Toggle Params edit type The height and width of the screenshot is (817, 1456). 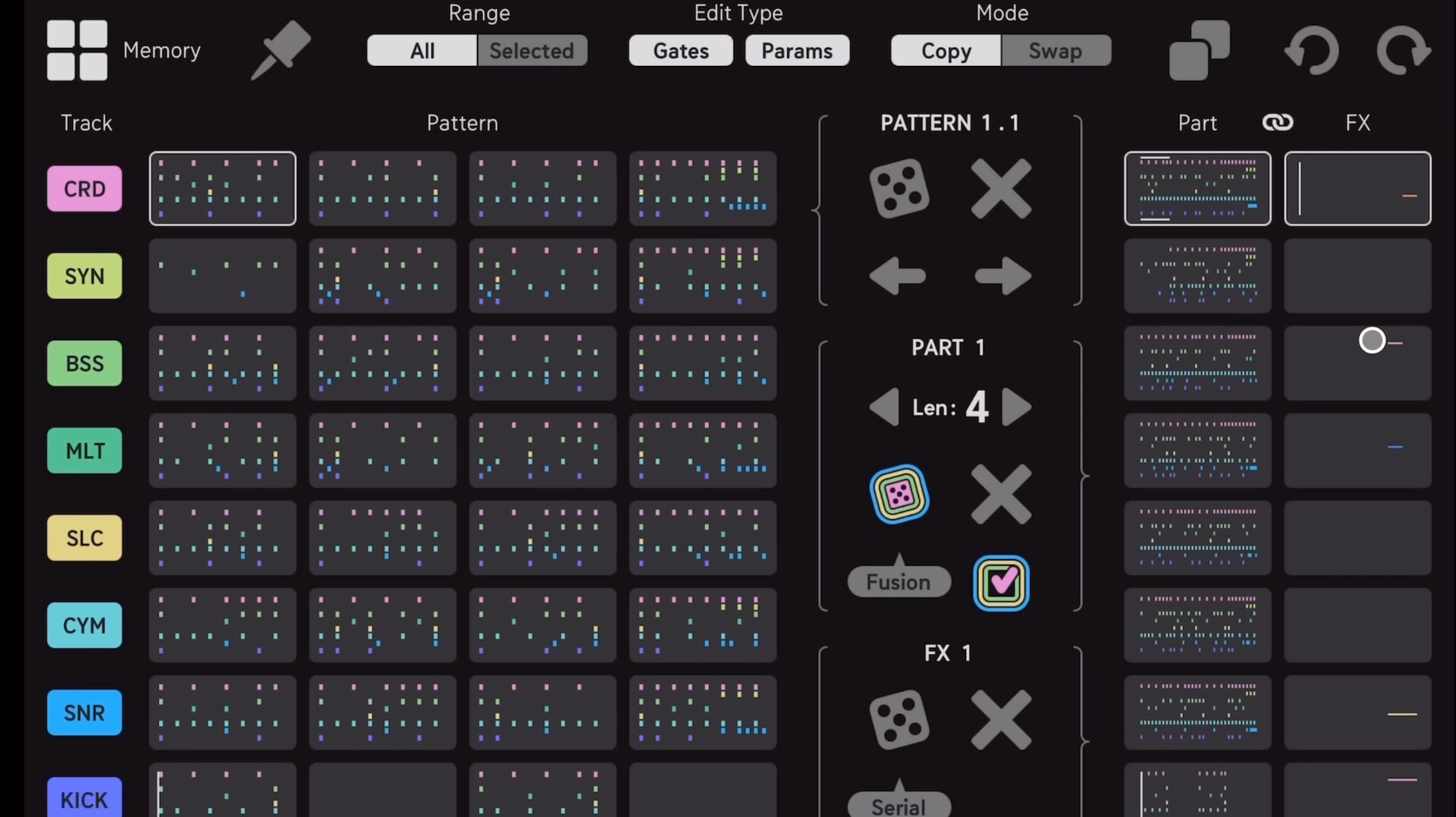(797, 51)
